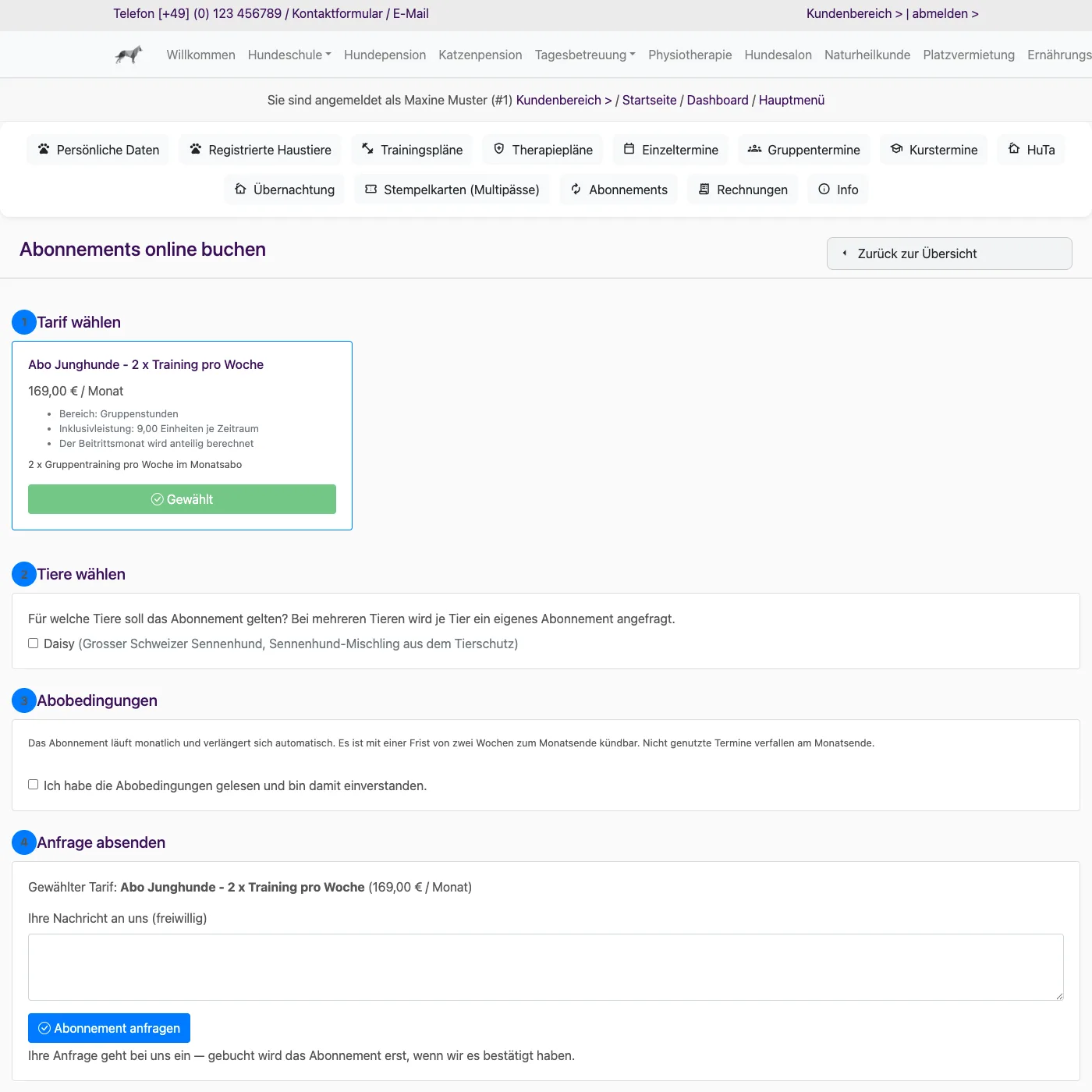Go to the Willkommen page
Screen dimensions: 1092x1092
pyautogui.click(x=200, y=55)
